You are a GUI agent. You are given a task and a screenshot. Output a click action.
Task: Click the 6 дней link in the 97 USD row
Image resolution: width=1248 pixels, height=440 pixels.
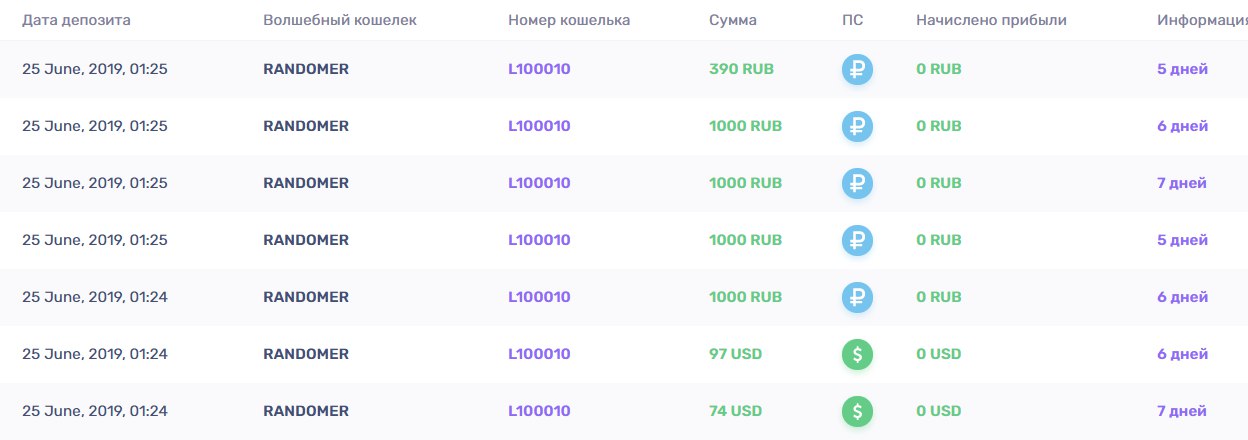(x=1182, y=354)
